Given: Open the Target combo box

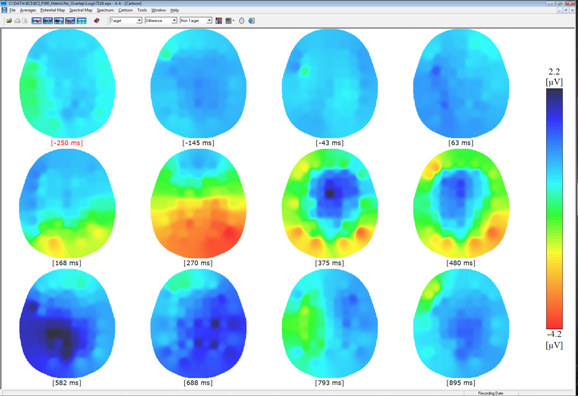Looking at the screenshot, I should point(126,21).
